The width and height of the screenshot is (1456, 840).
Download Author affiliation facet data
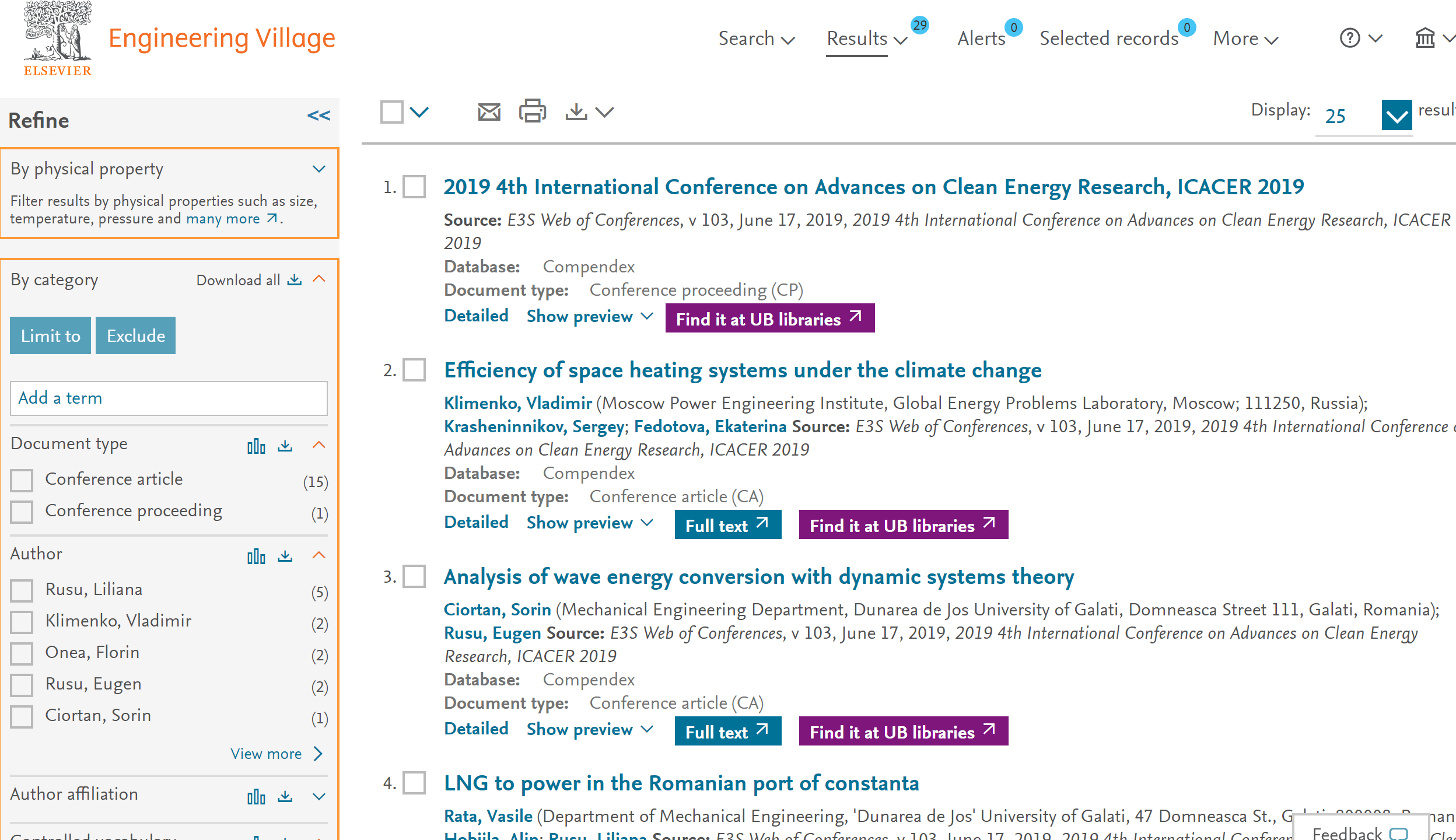pyautogui.click(x=285, y=797)
